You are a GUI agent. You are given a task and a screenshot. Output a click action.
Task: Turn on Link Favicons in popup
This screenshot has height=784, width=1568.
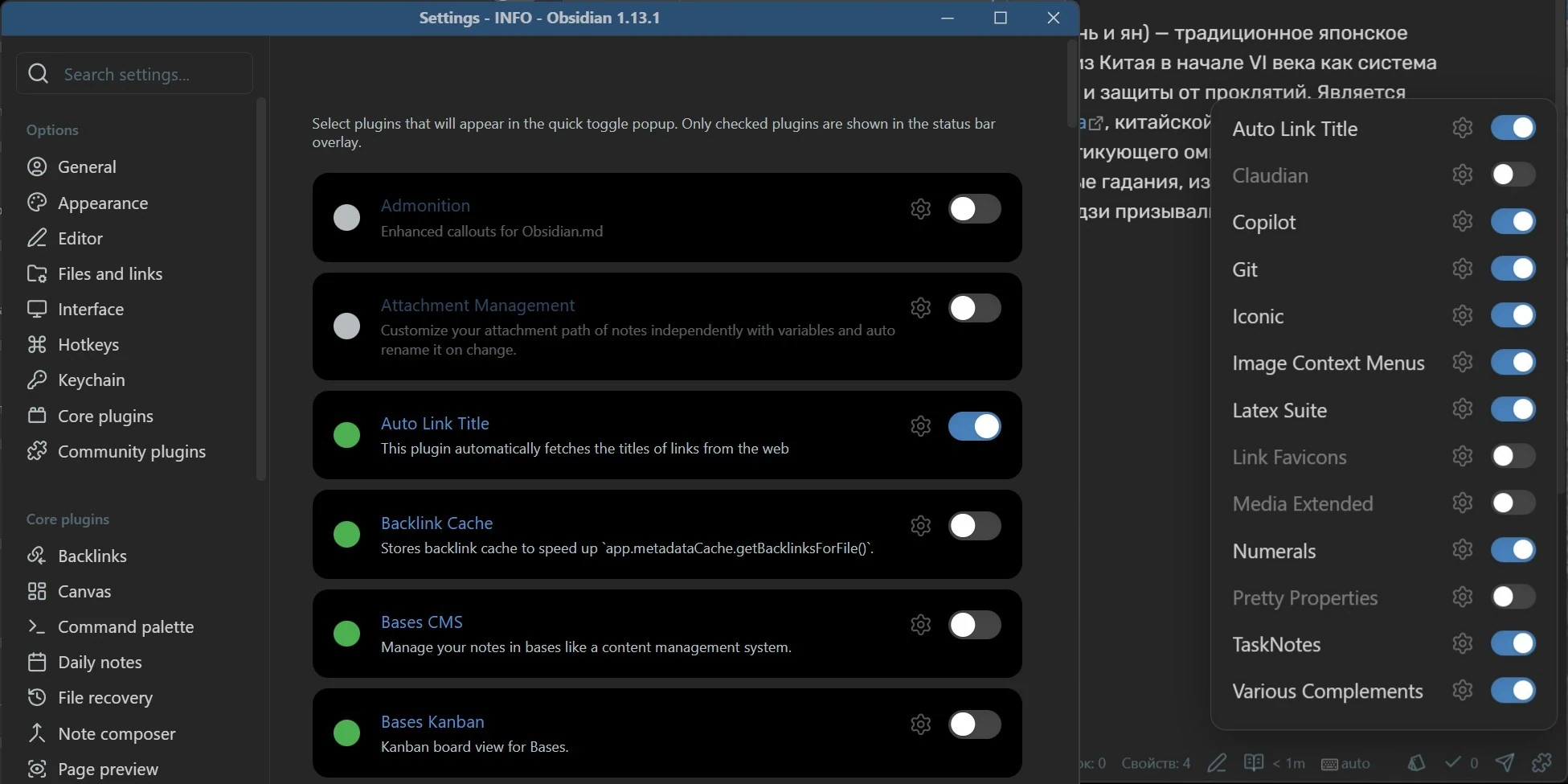point(1513,456)
